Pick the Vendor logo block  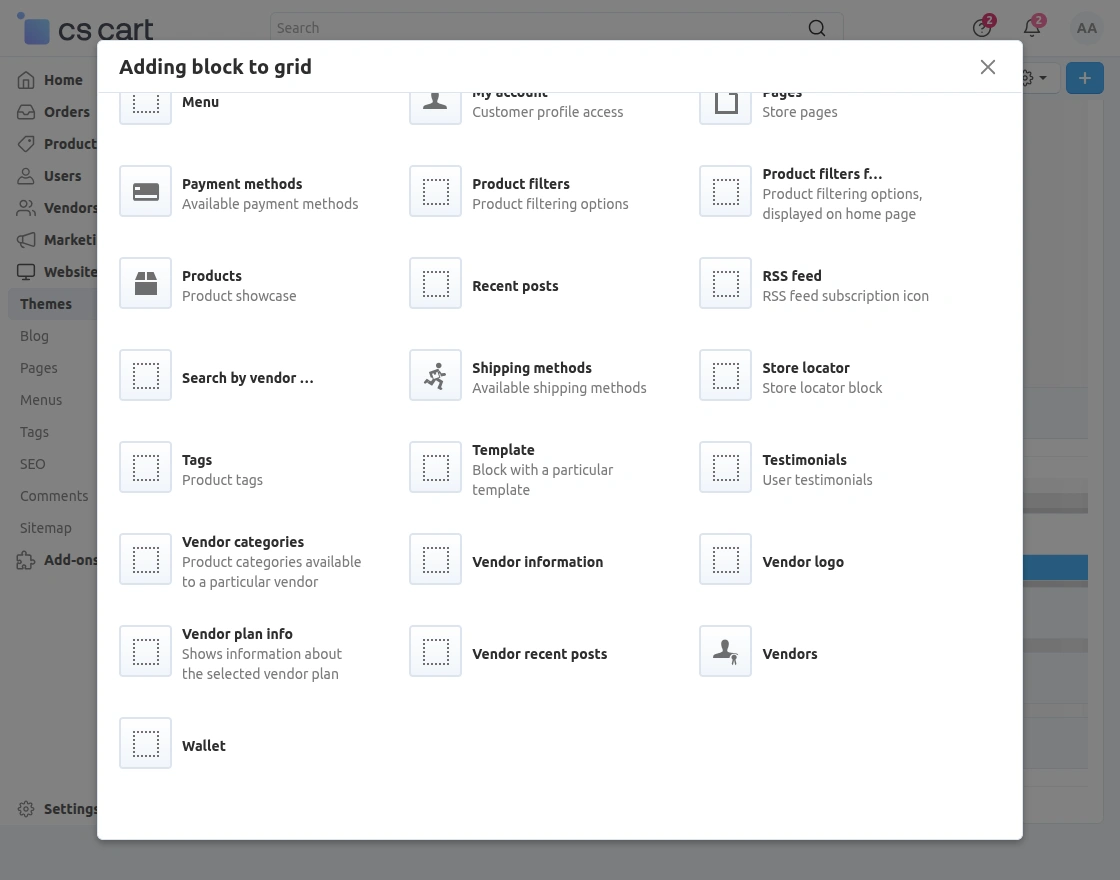coord(802,562)
